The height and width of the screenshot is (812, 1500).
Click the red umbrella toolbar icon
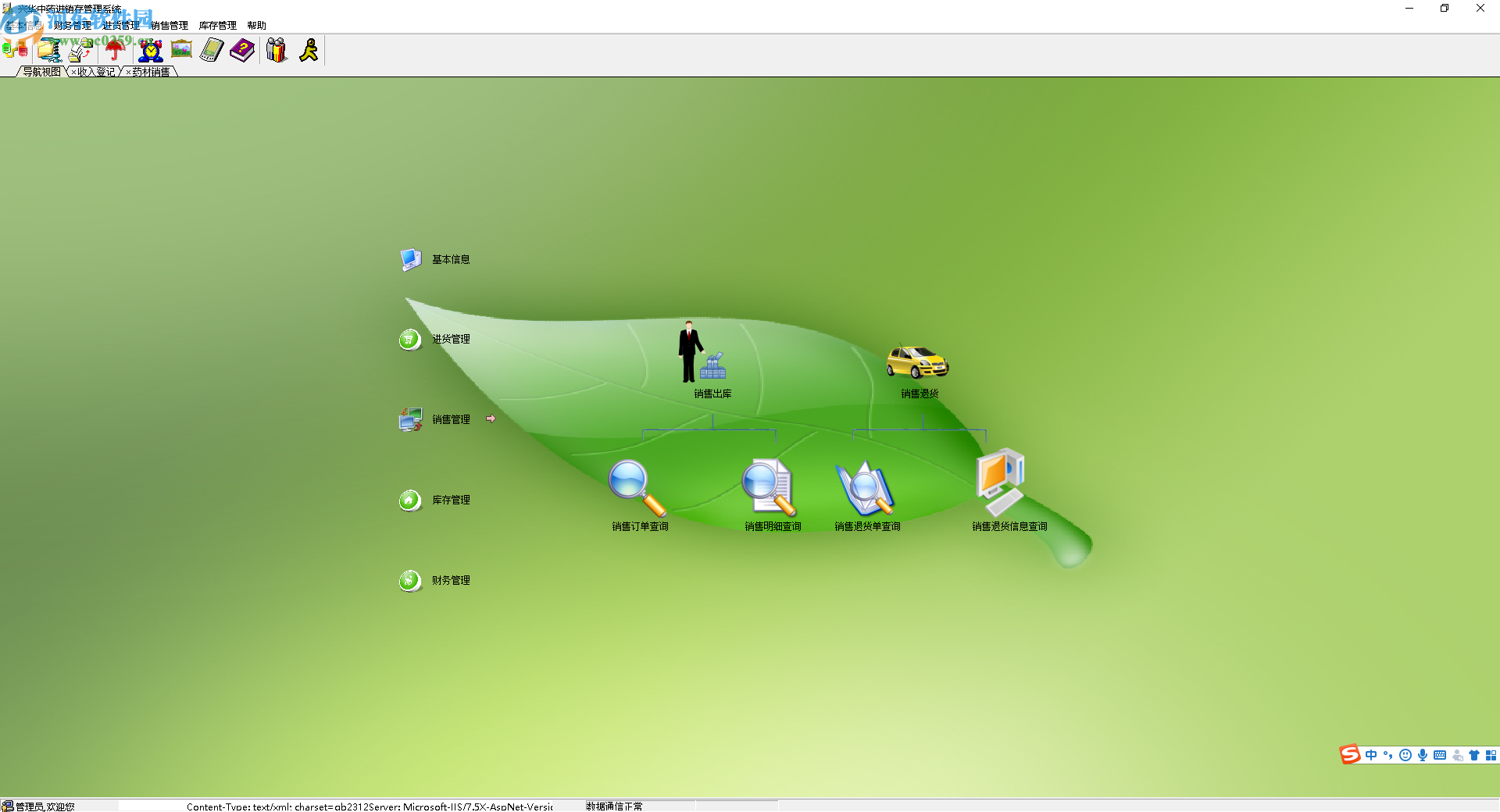(116, 51)
